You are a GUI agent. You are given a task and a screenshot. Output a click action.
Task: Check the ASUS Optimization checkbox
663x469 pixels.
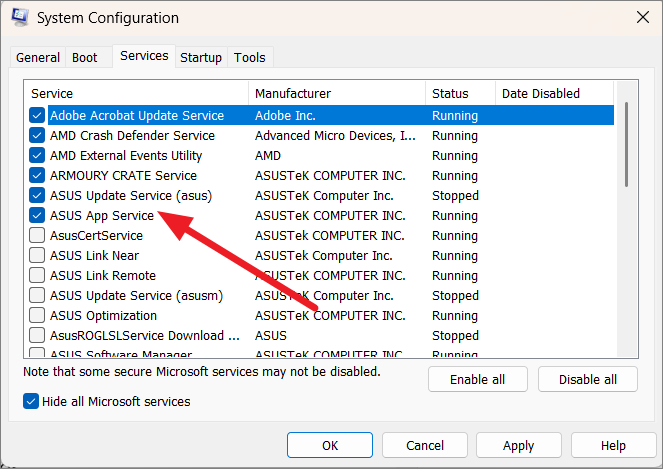37,315
